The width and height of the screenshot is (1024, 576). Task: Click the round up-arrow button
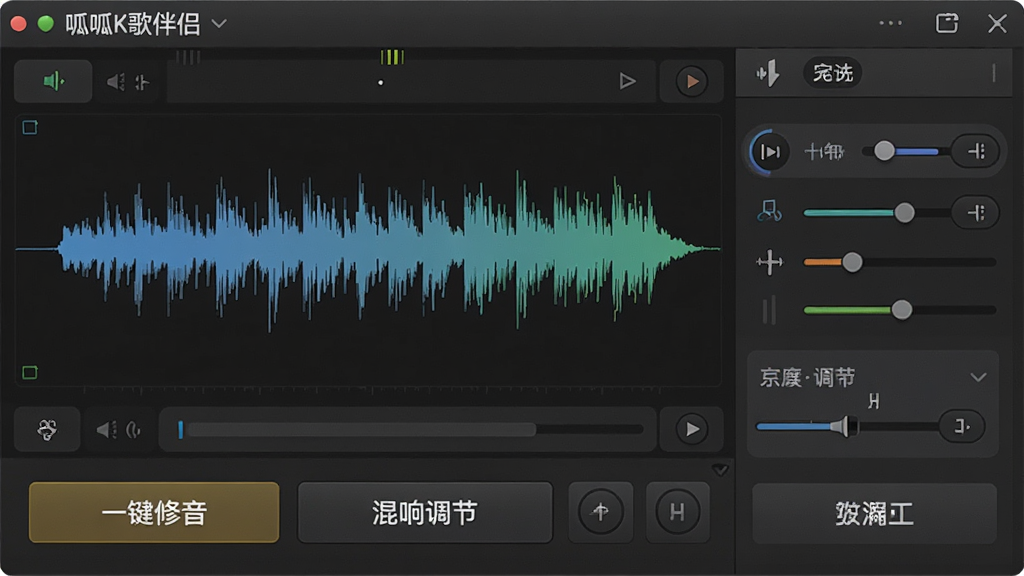pos(601,512)
